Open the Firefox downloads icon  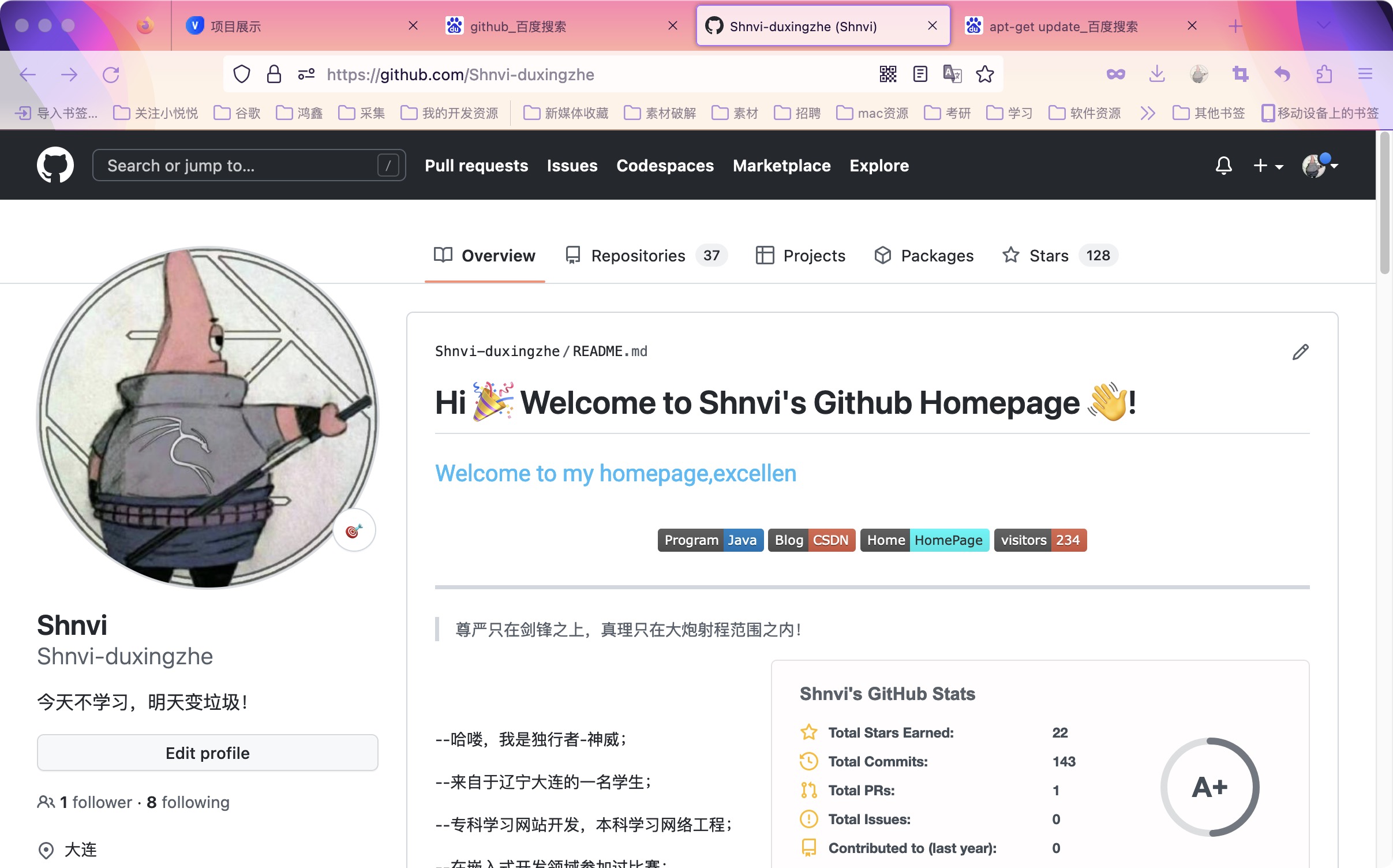point(1156,74)
